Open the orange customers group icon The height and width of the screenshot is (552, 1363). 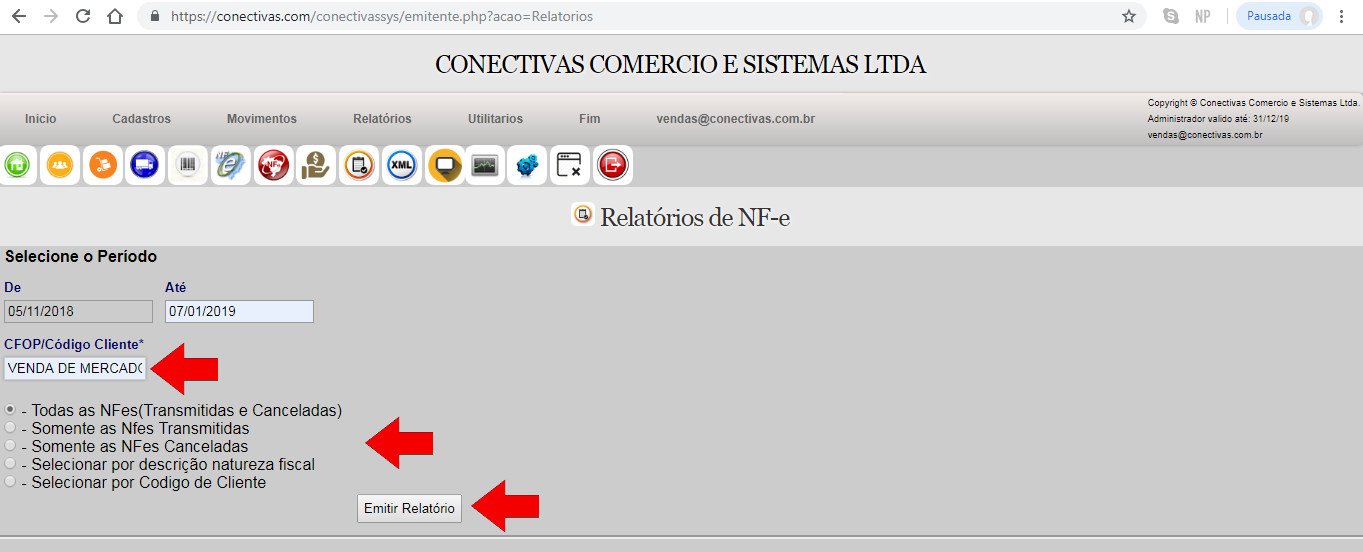pos(60,165)
